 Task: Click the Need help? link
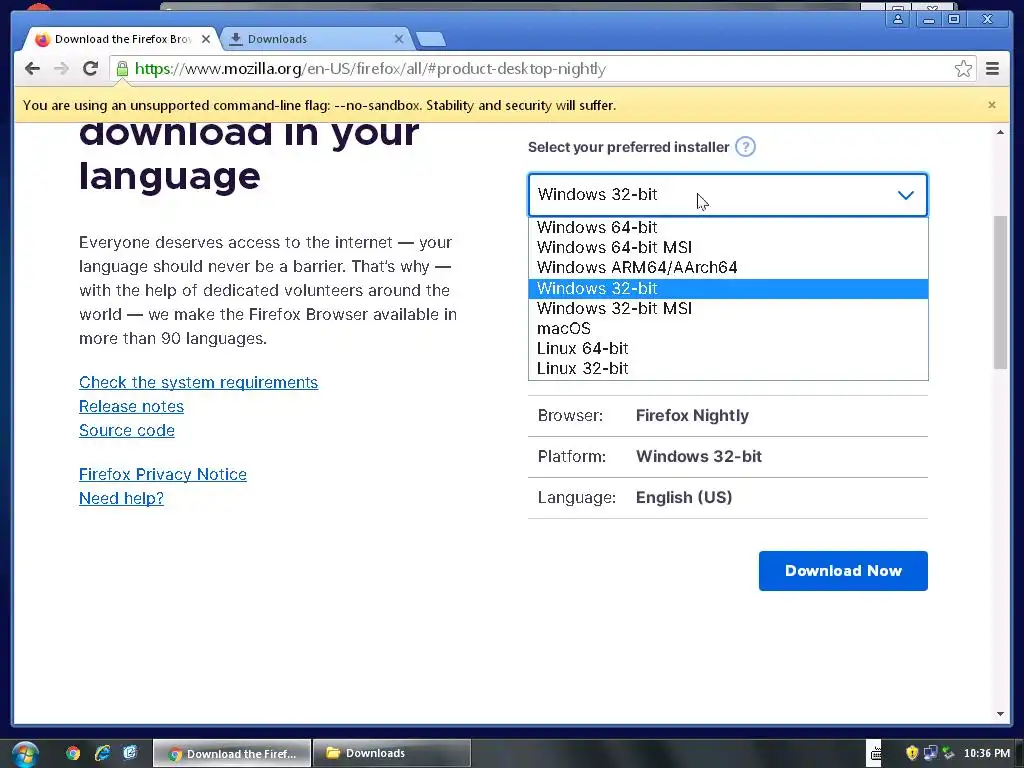click(121, 498)
